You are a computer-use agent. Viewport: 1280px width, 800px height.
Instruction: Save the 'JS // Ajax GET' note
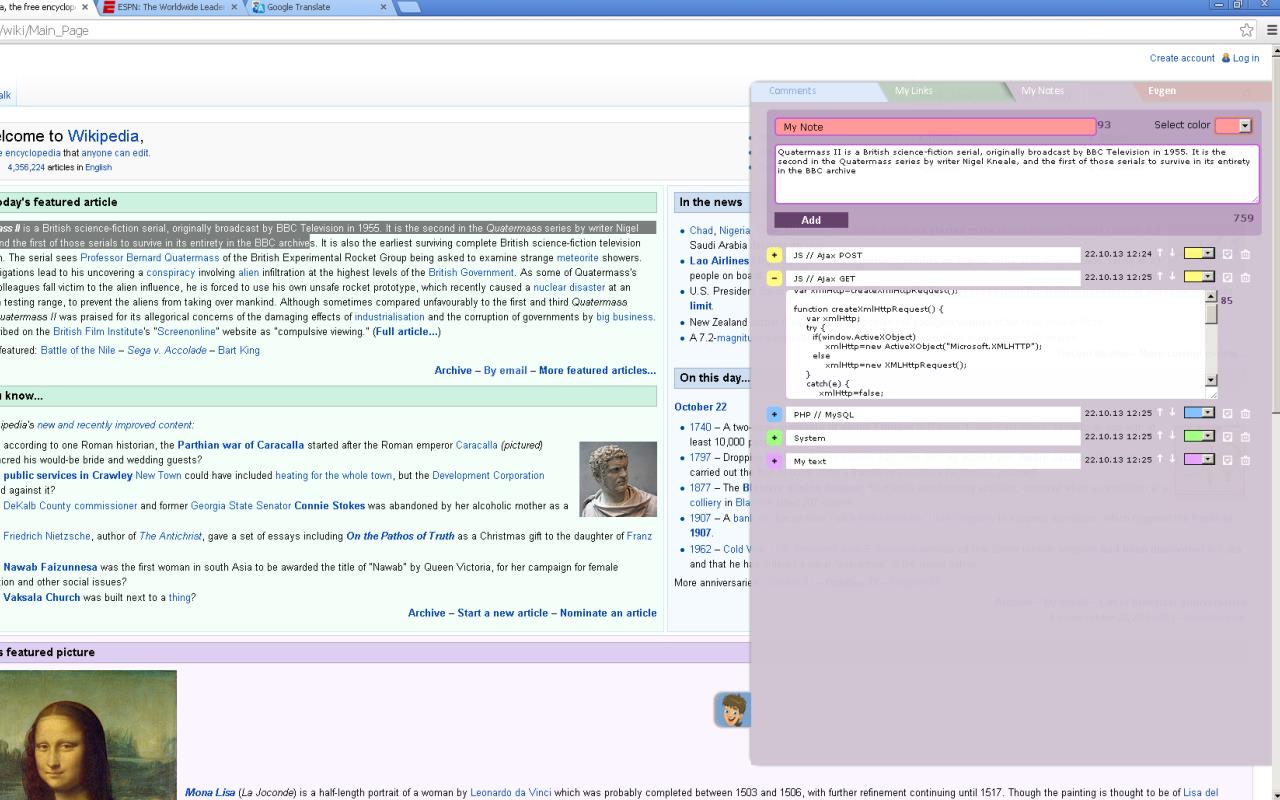1228,277
